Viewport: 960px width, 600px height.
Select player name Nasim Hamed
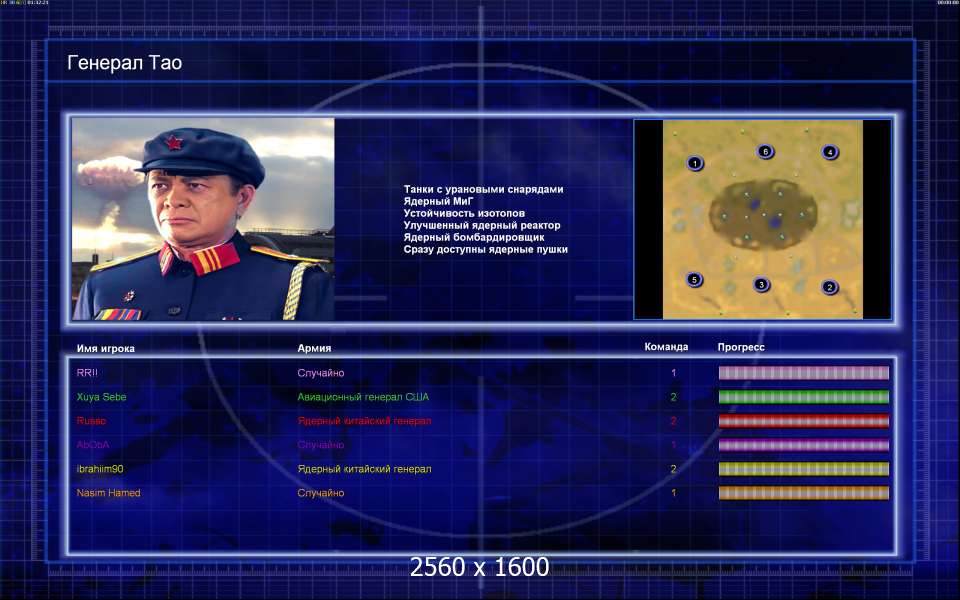point(108,493)
